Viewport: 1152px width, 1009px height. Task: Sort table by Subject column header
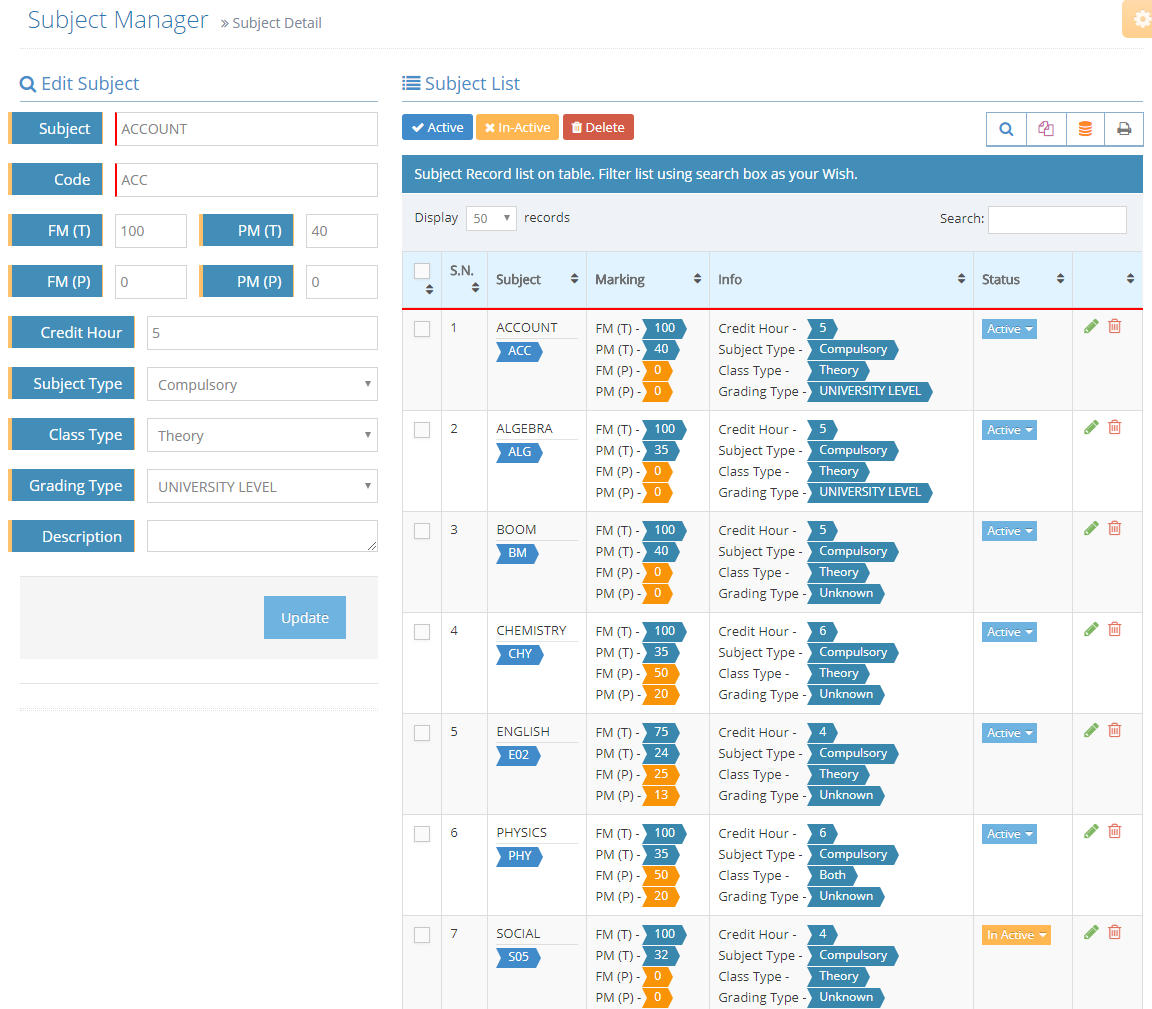536,280
